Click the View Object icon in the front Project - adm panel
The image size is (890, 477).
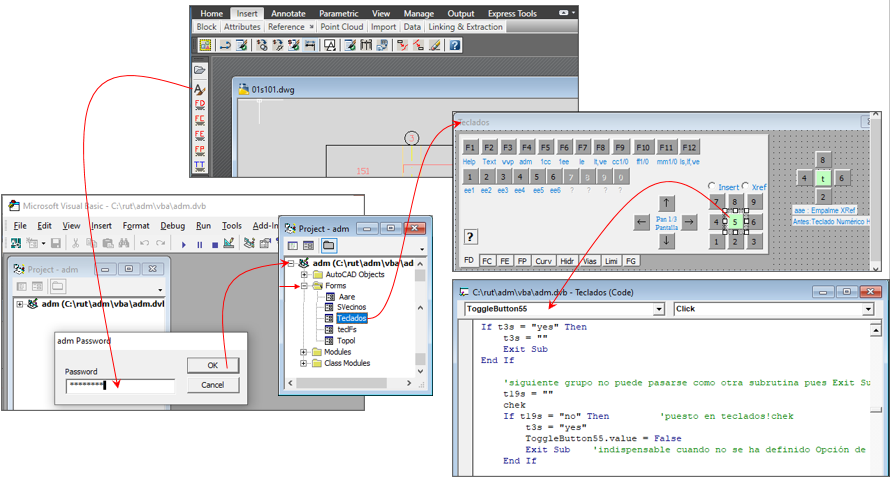[308, 246]
